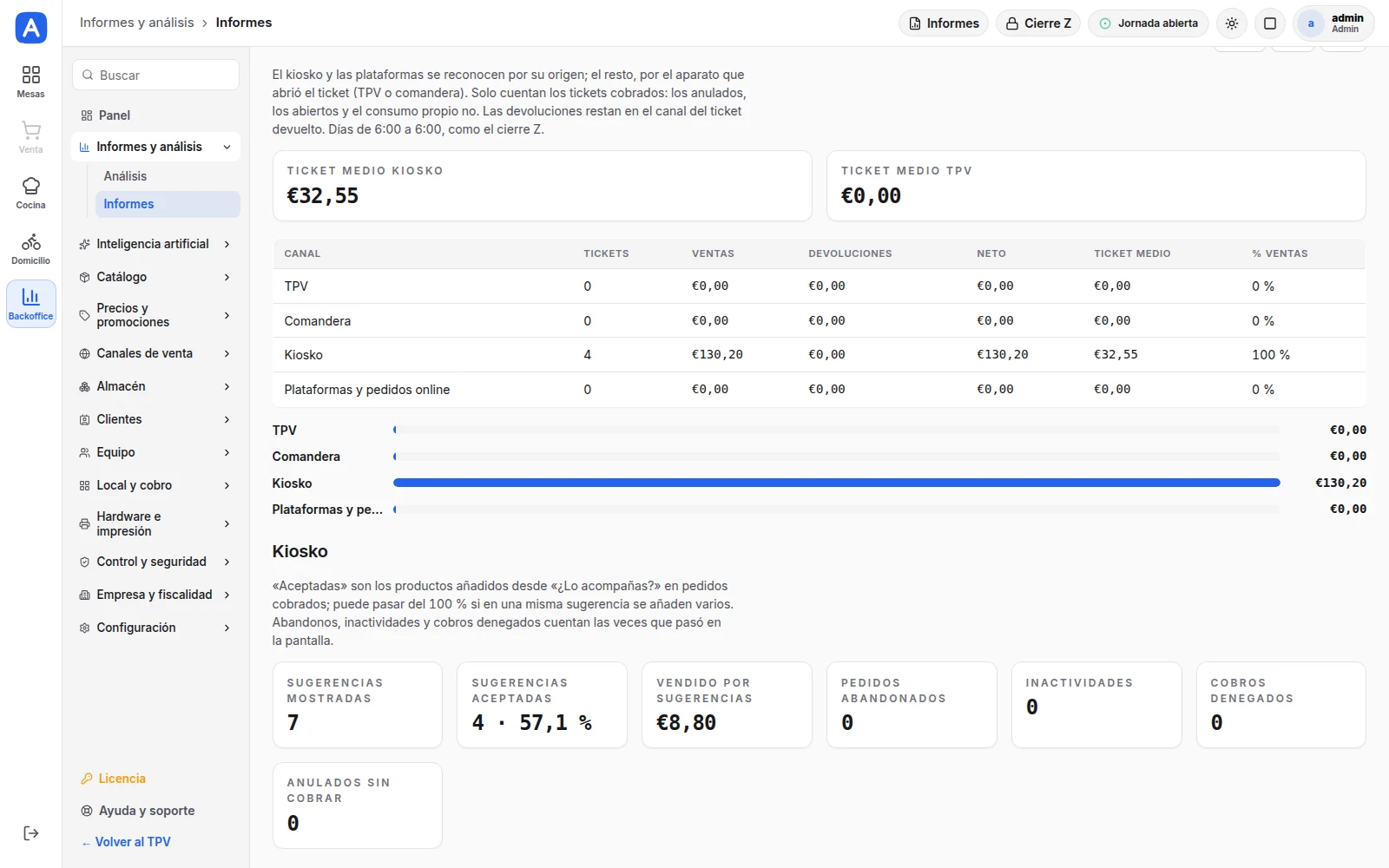Viewport: 1389px width, 868px height.
Task: Click the fullscreen square icon in header
Action: pos(1270,23)
